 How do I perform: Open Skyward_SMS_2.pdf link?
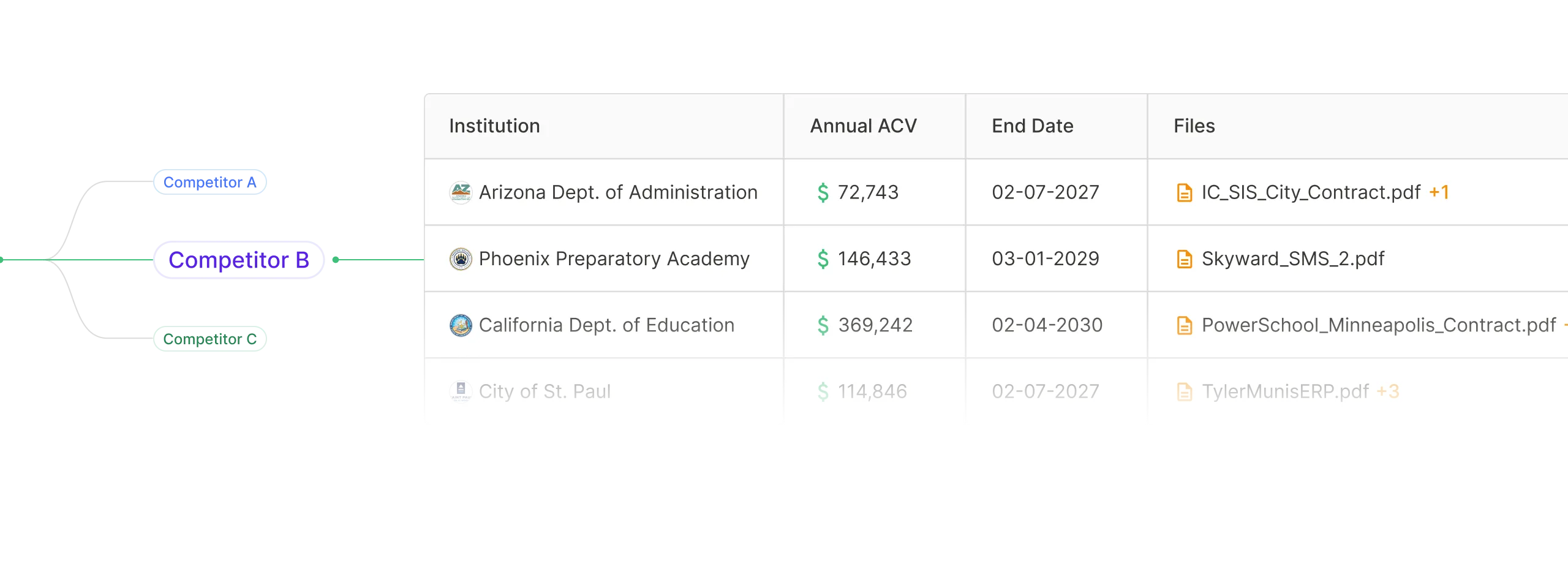point(1292,258)
